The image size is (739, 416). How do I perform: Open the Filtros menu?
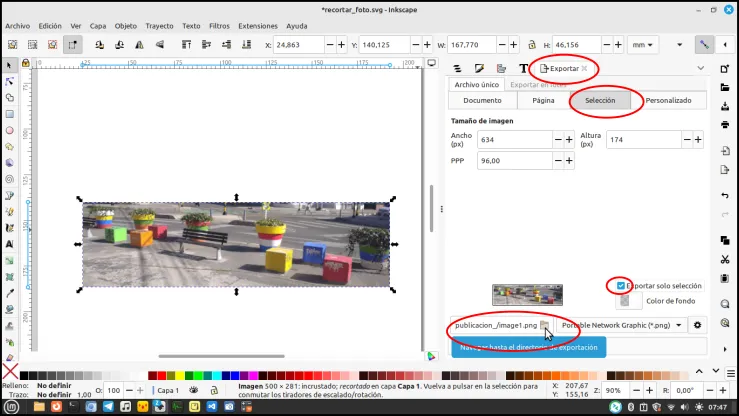[219, 26]
